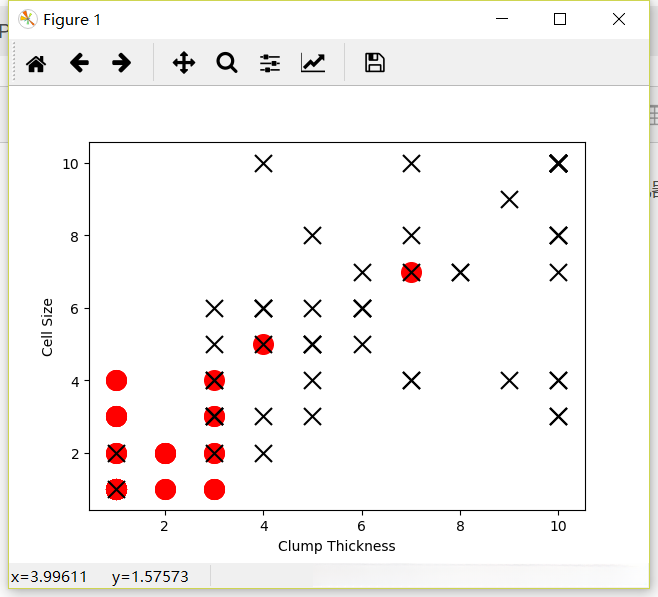Click the matplotlib Figure 1 window icon
The image size is (658, 597).
pos(28,19)
